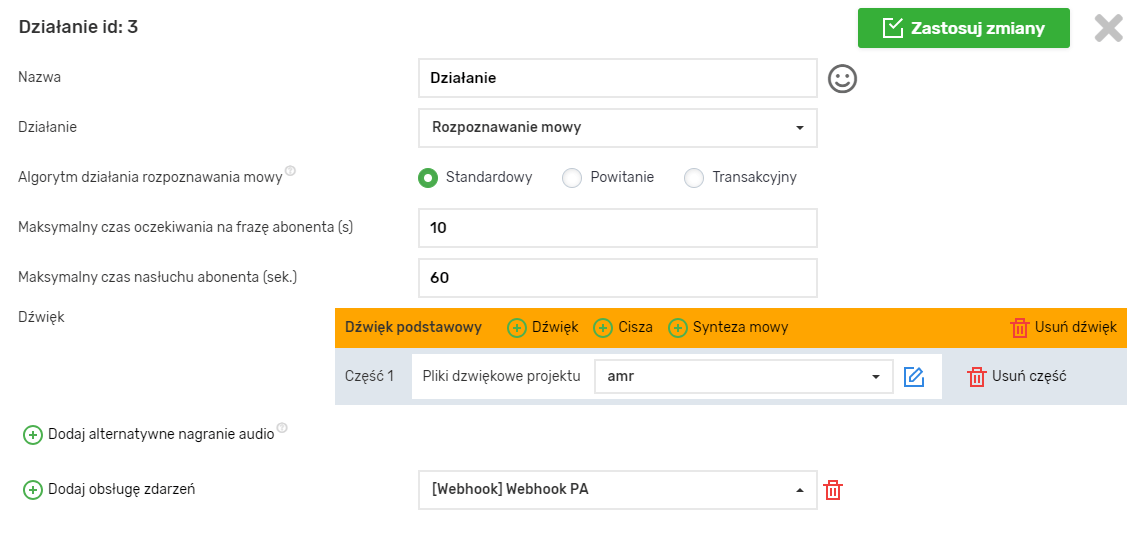Click the emoji smiley icon next to Nazwa
Screen dimensions: 1138x538
point(843,79)
